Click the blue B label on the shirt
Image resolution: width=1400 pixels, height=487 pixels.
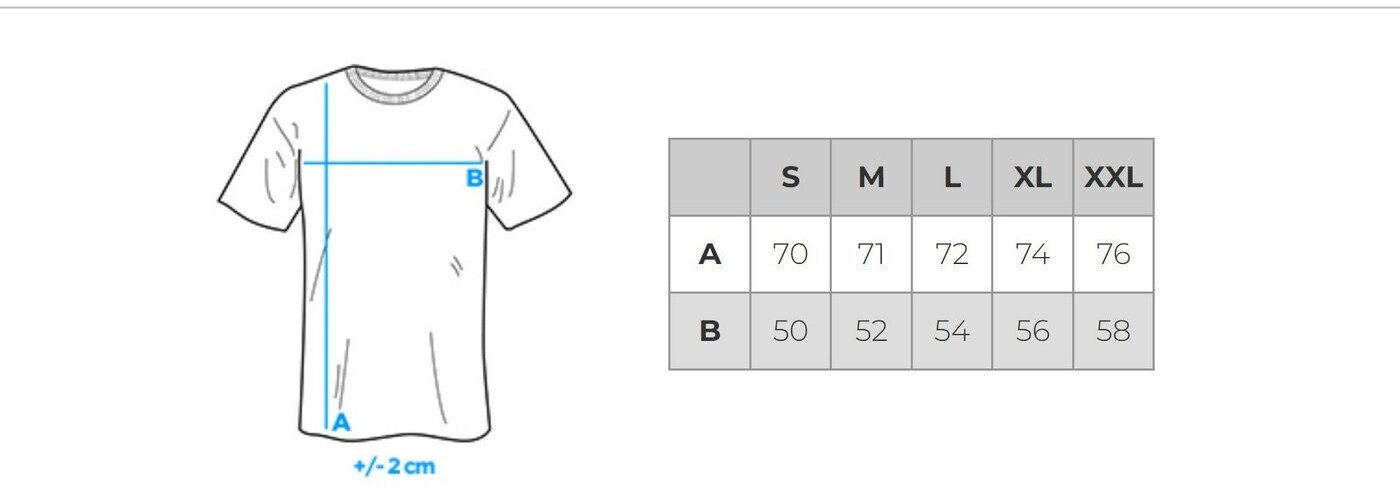tap(475, 179)
